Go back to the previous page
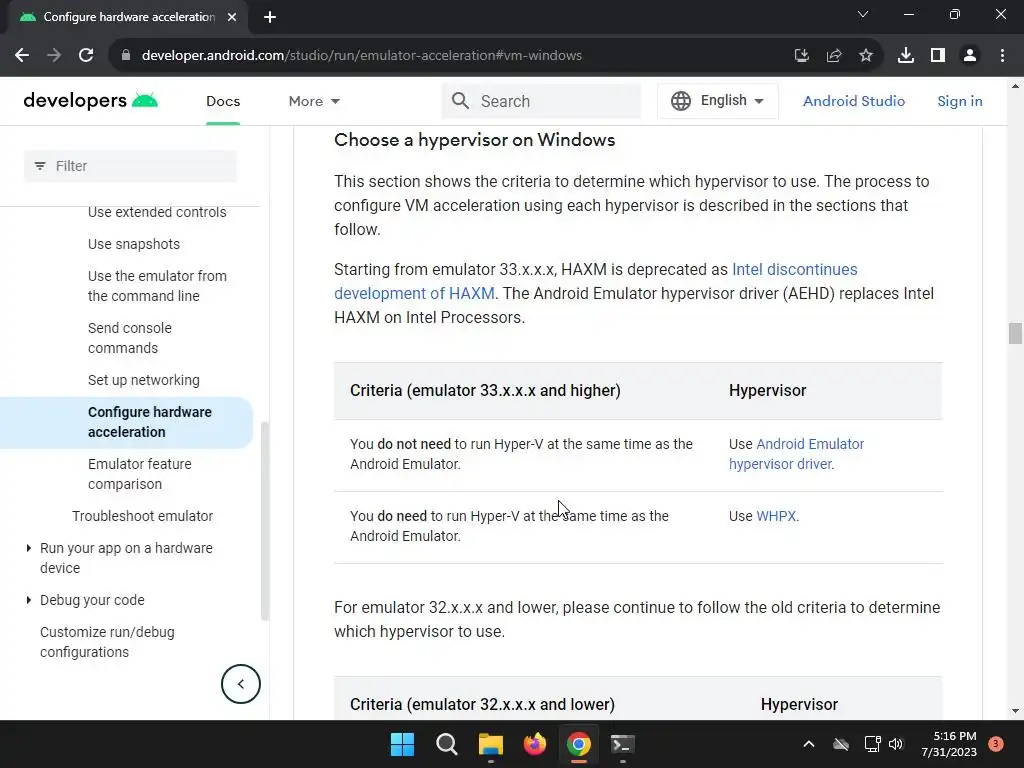The height and width of the screenshot is (768, 1024). click(22, 56)
